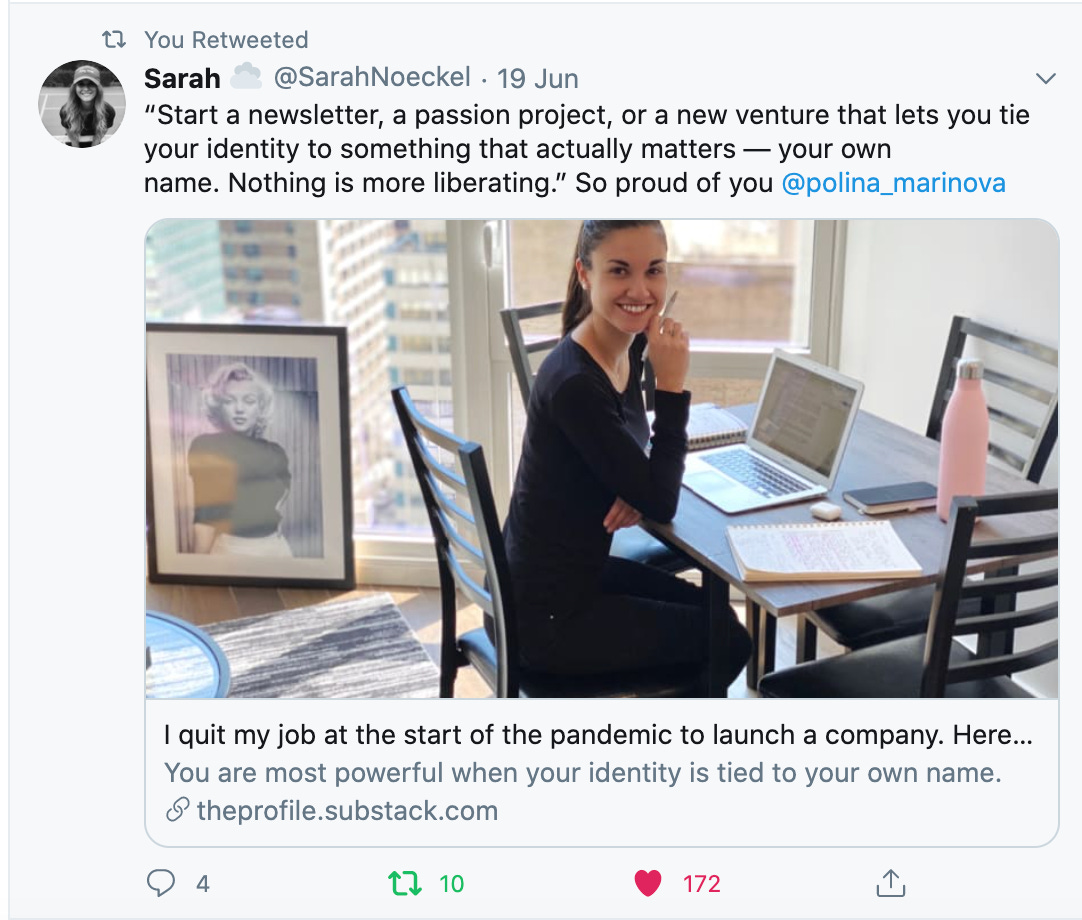Open theprofile.substack.com link
The width and height of the screenshot is (1082, 920).
point(347,810)
